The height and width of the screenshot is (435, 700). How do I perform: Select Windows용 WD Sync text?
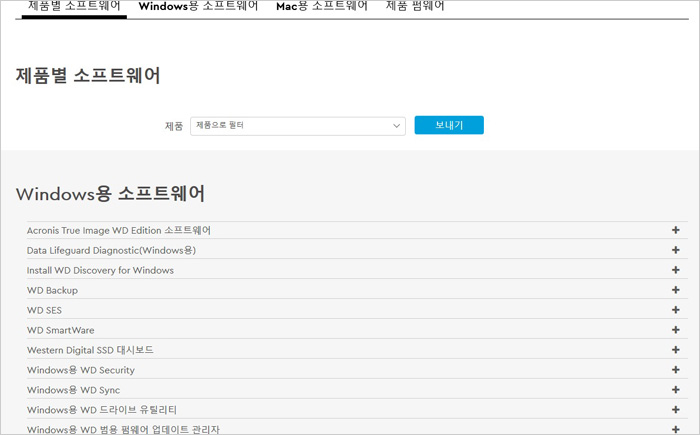[73, 390]
